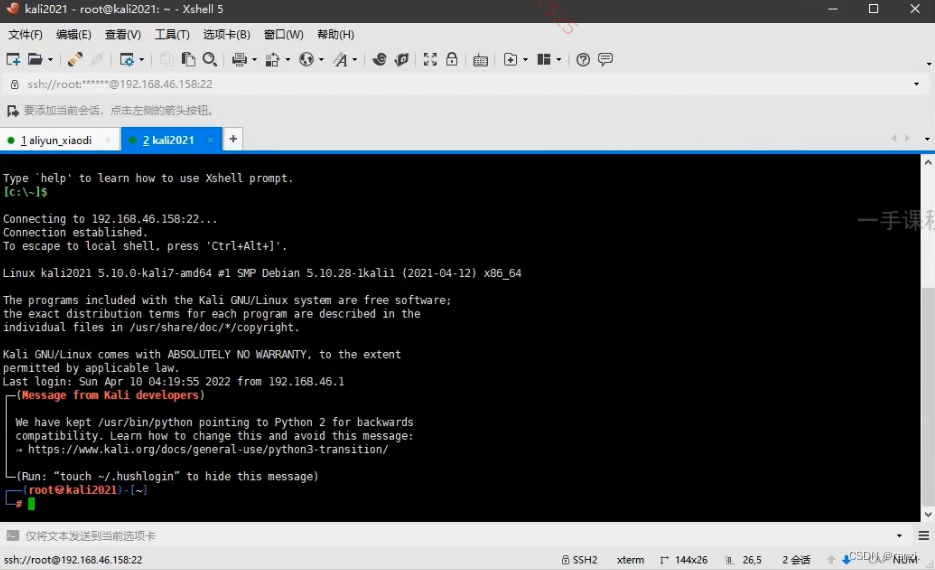
Task: Click the ssh address bar field
Action: coord(465,84)
